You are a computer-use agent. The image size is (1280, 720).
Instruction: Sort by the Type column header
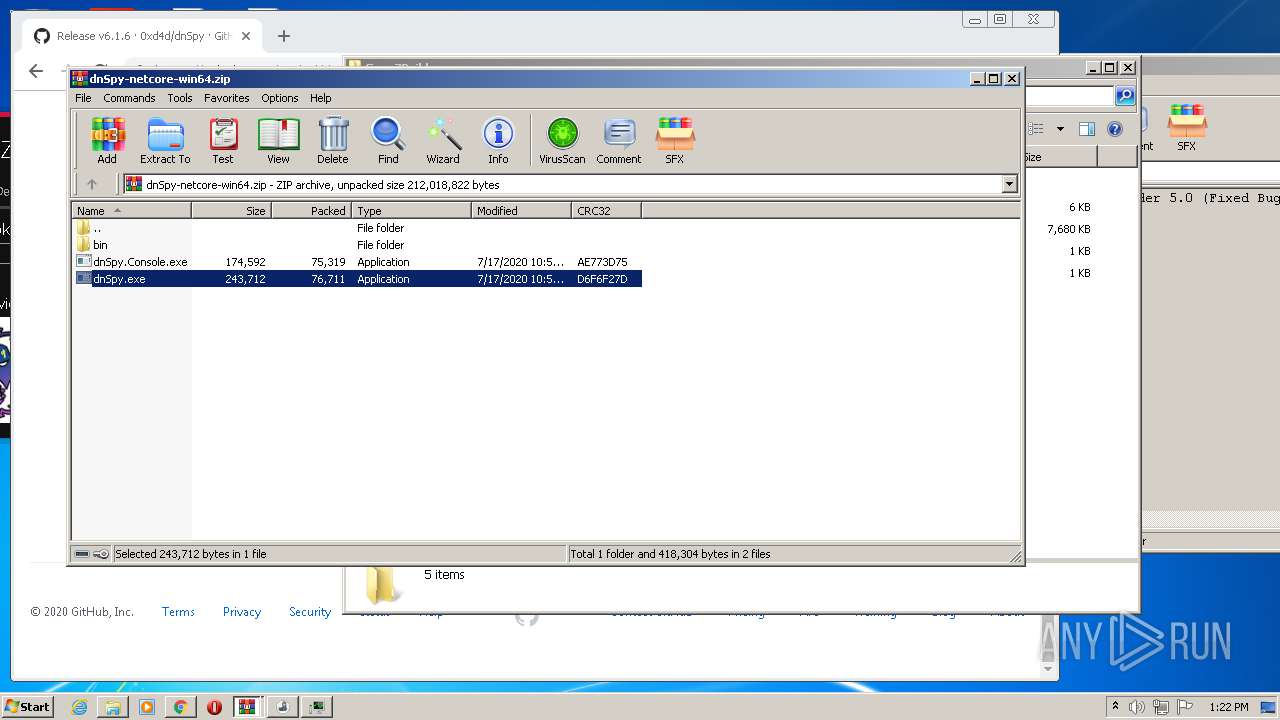(411, 211)
